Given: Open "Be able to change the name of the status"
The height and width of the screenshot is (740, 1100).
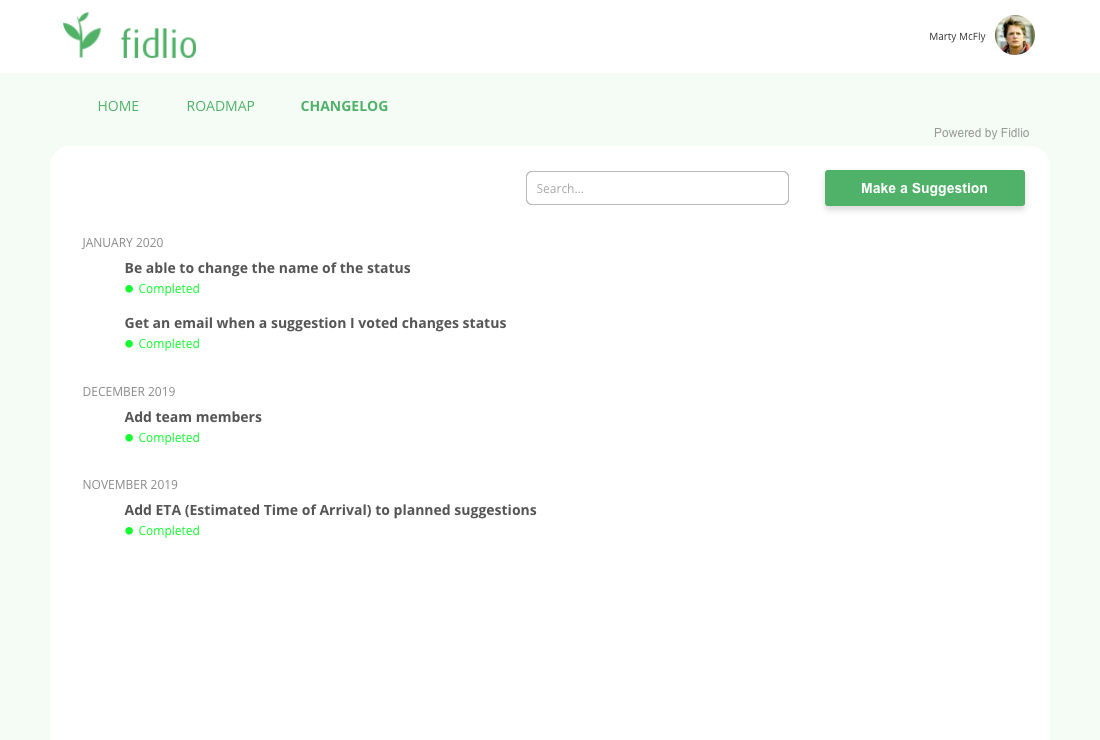Looking at the screenshot, I should point(267,268).
